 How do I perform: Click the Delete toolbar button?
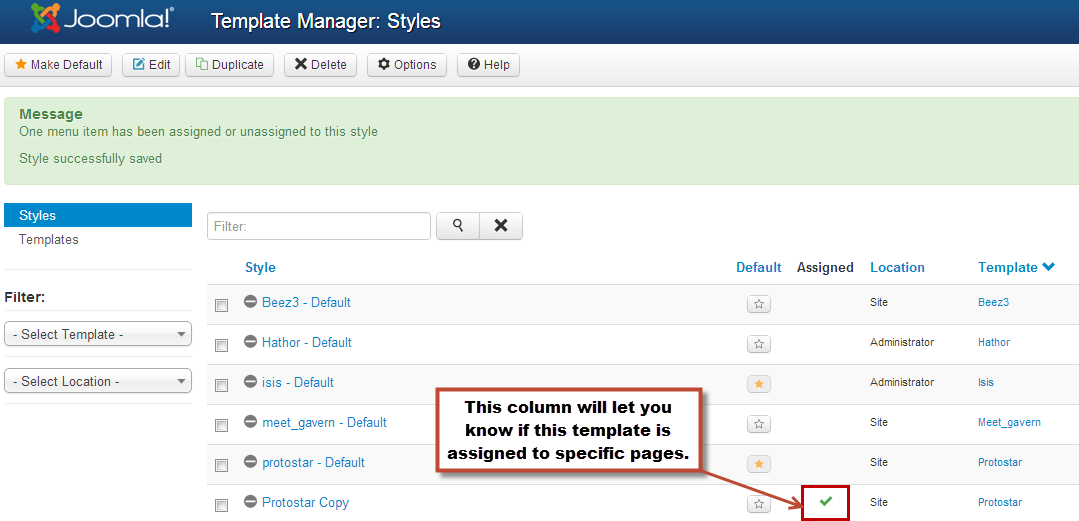[x=320, y=65]
